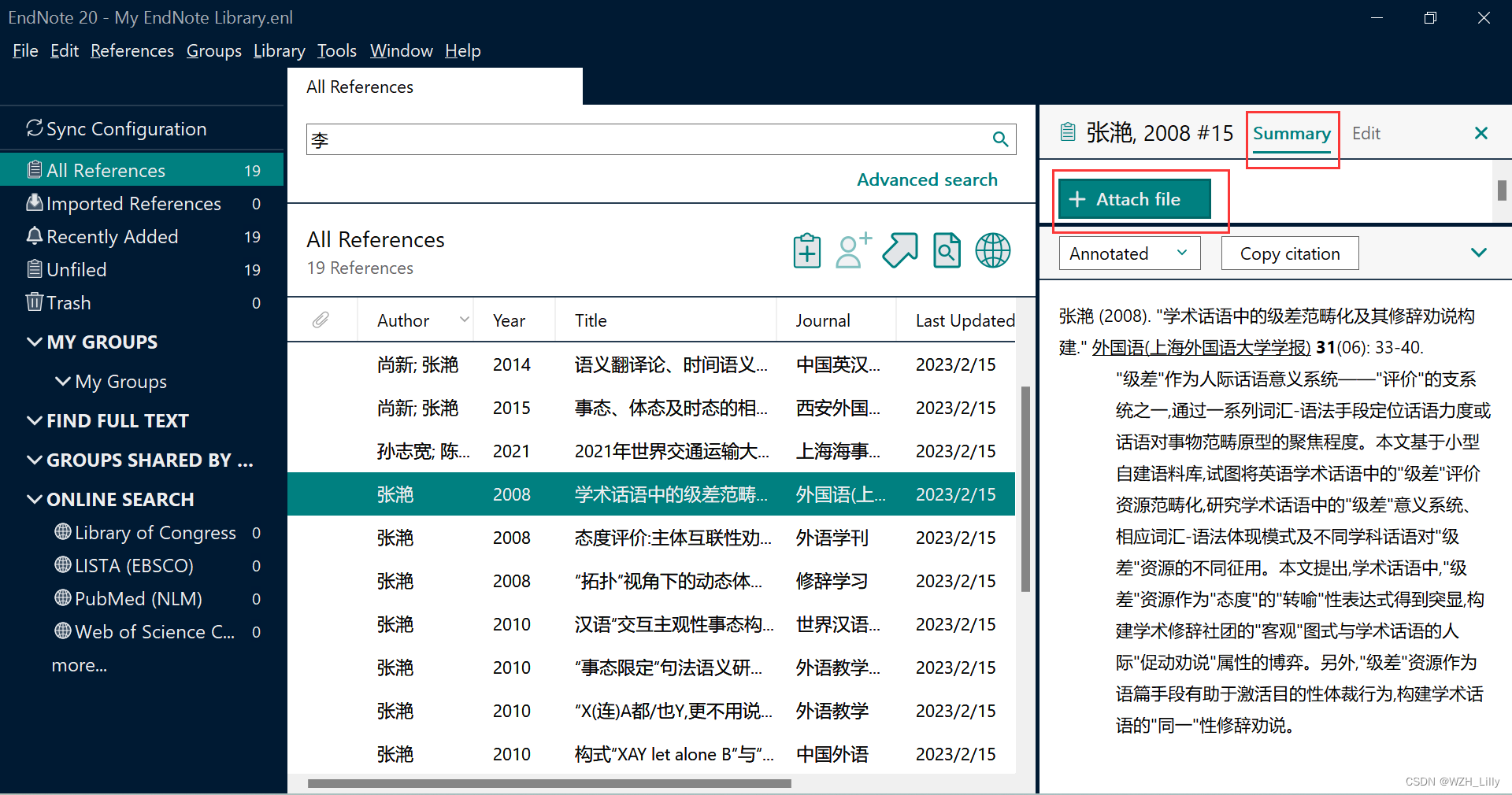Click more... under online search

click(80, 664)
